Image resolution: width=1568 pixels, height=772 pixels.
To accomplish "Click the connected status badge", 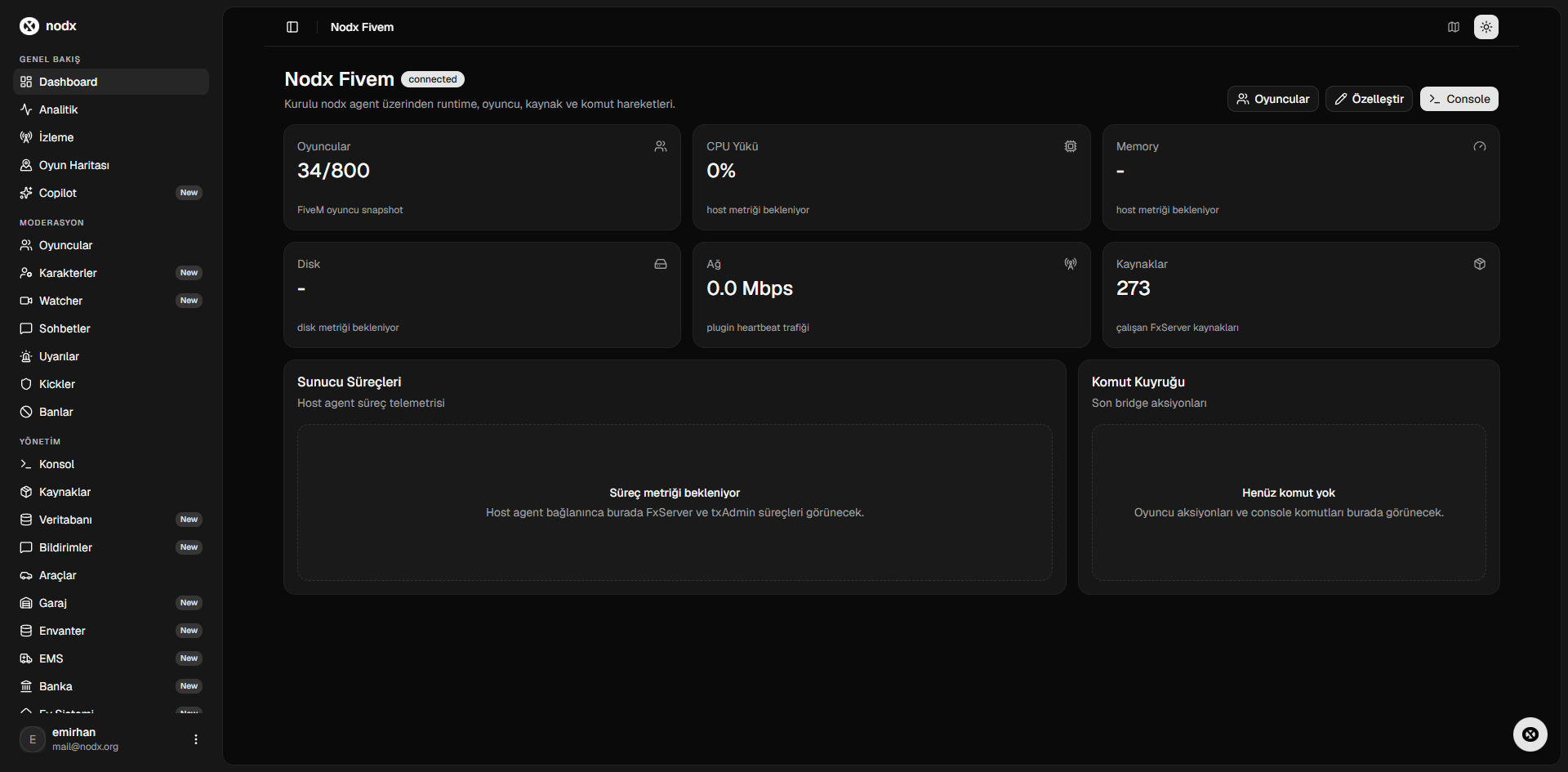I will click(433, 79).
